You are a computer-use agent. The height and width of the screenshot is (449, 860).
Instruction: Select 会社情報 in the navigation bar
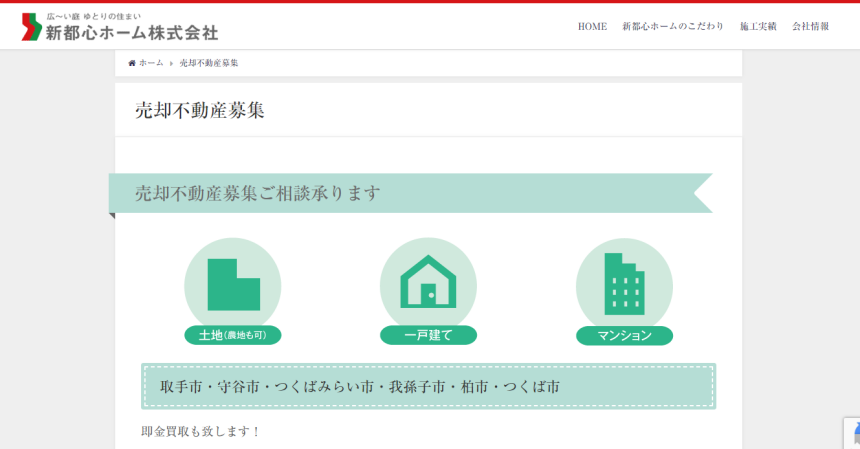tap(810, 26)
